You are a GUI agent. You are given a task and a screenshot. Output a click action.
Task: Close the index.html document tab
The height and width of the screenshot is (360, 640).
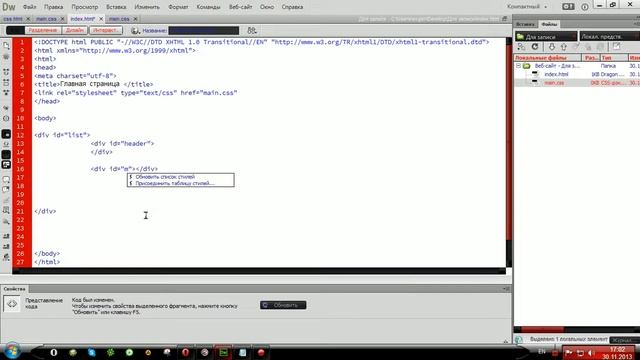point(101,19)
